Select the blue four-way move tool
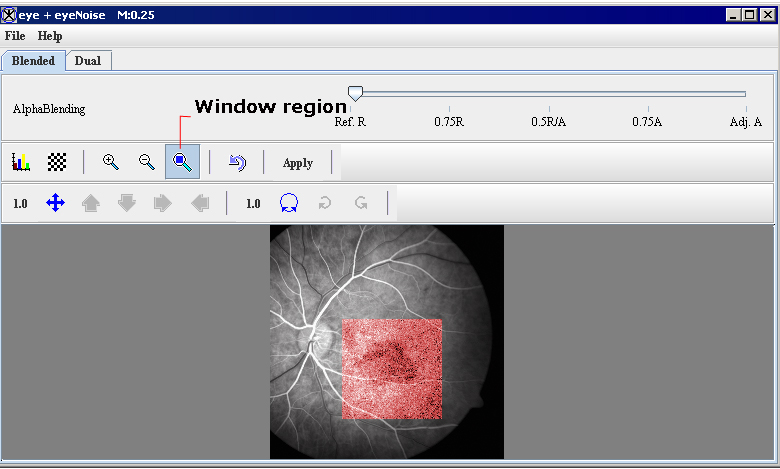This screenshot has height=469, width=780. click(x=56, y=203)
